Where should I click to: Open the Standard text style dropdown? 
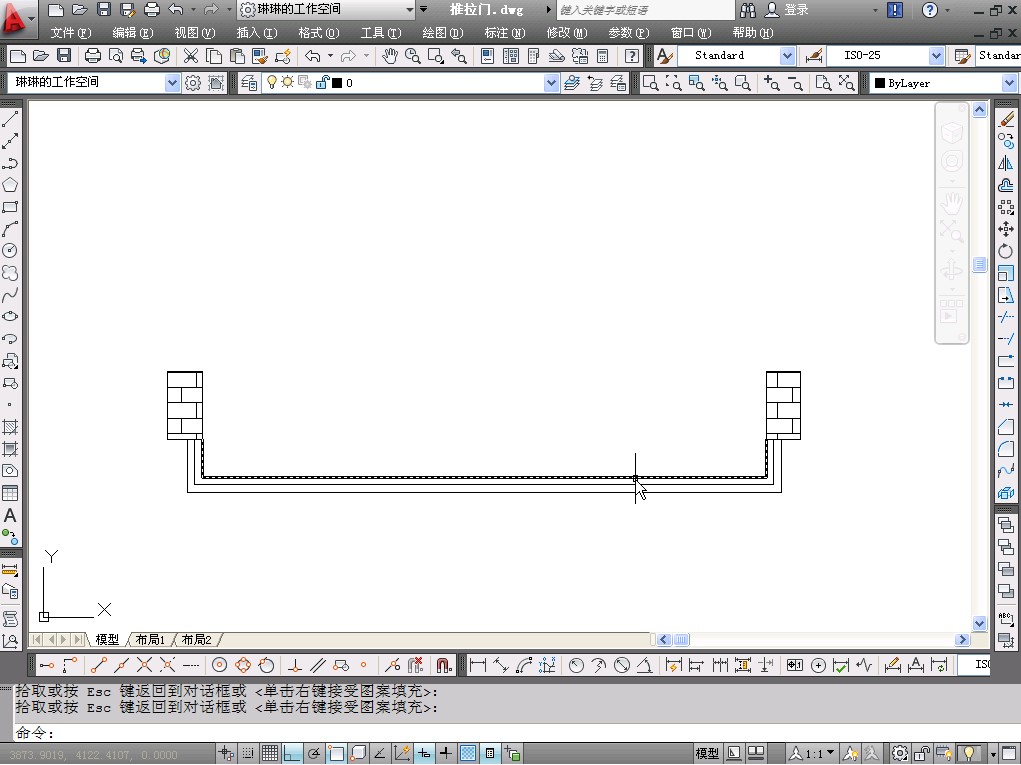787,56
